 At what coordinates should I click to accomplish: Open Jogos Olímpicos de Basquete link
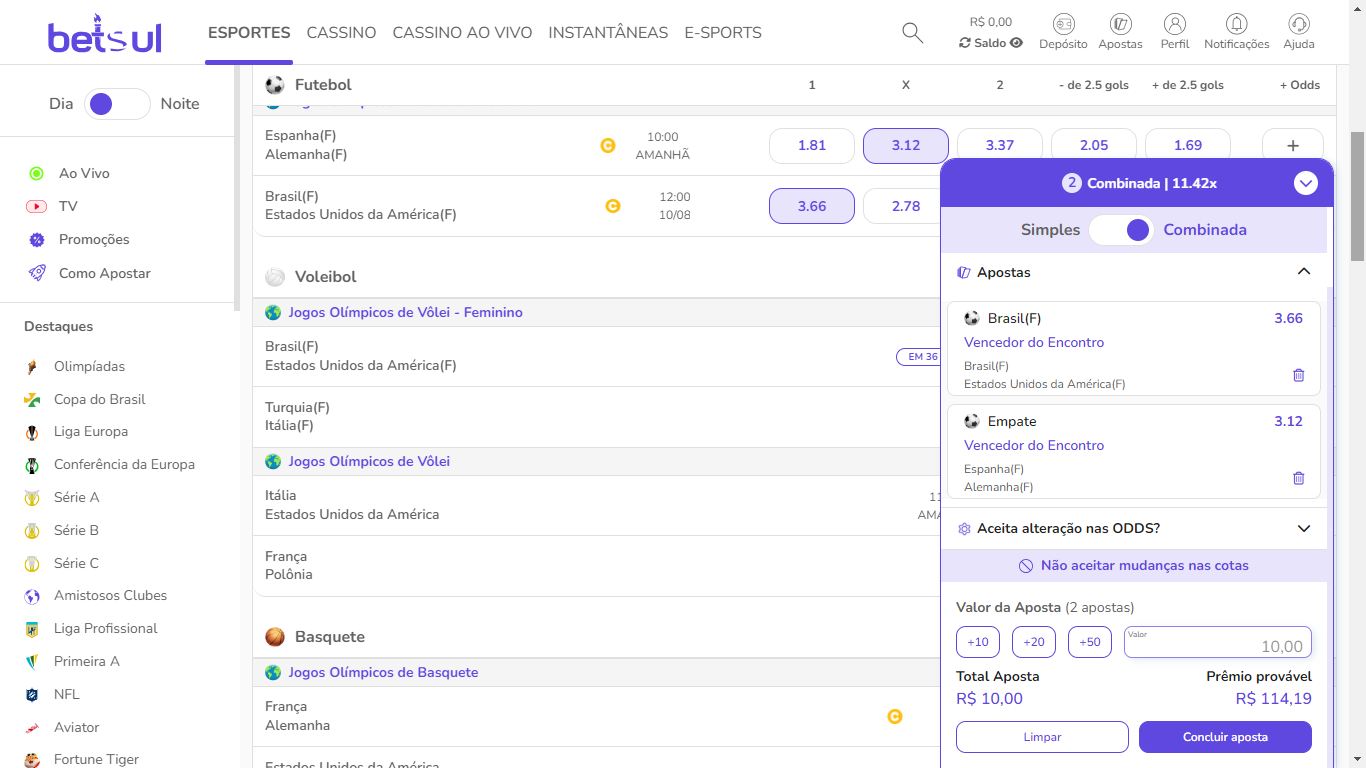[383, 672]
